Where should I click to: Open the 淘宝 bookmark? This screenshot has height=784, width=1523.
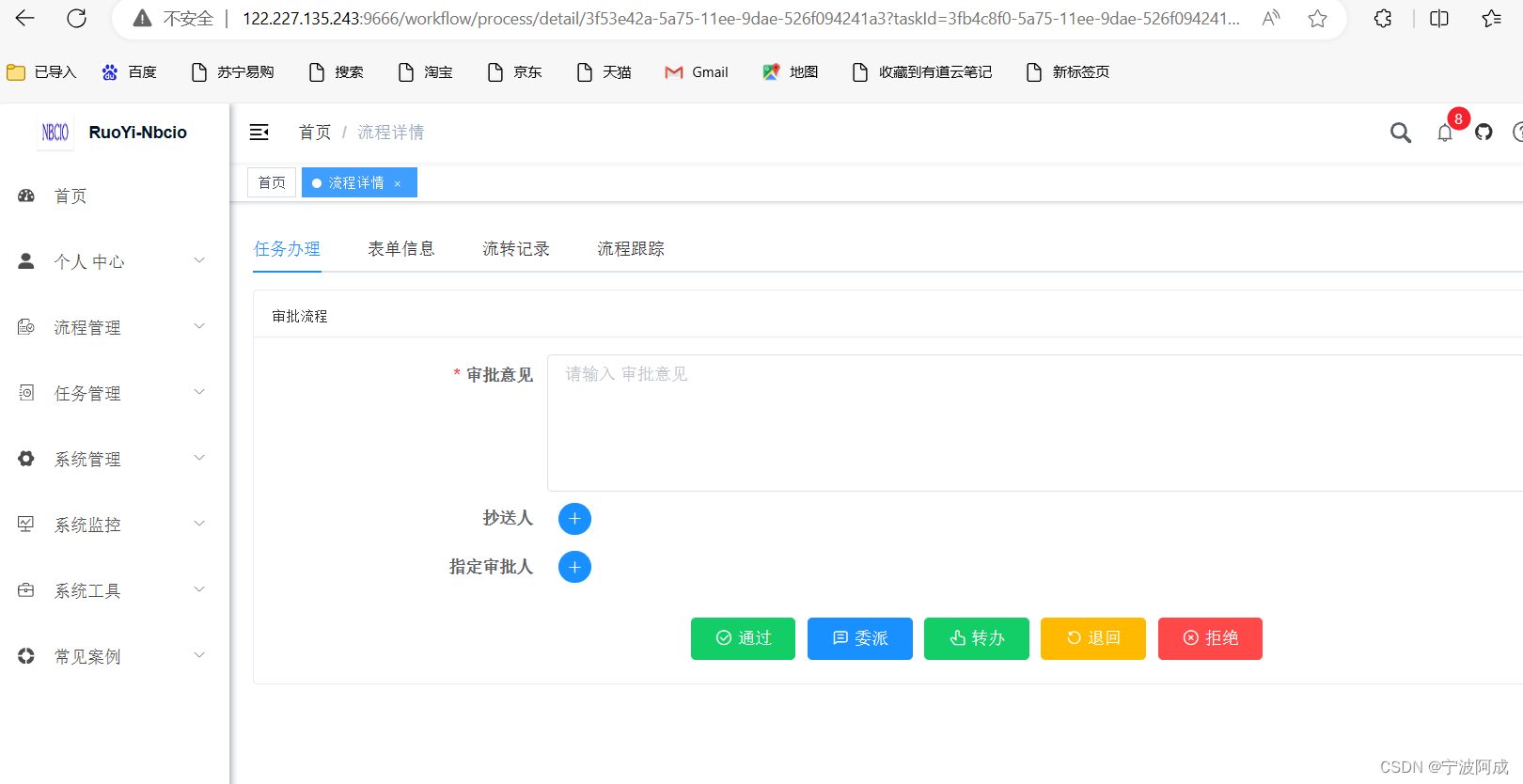click(x=426, y=72)
